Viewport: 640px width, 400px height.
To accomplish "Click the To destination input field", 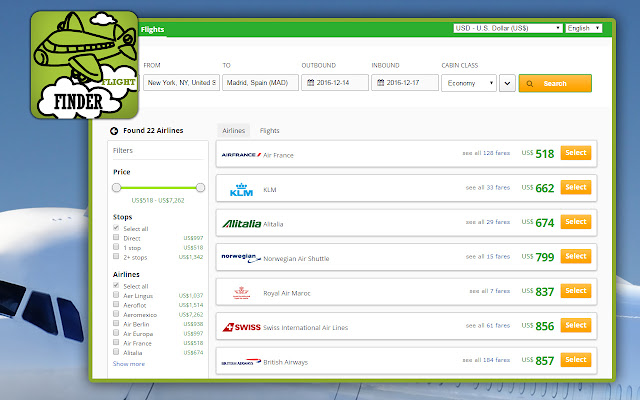I will coord(260,82).
